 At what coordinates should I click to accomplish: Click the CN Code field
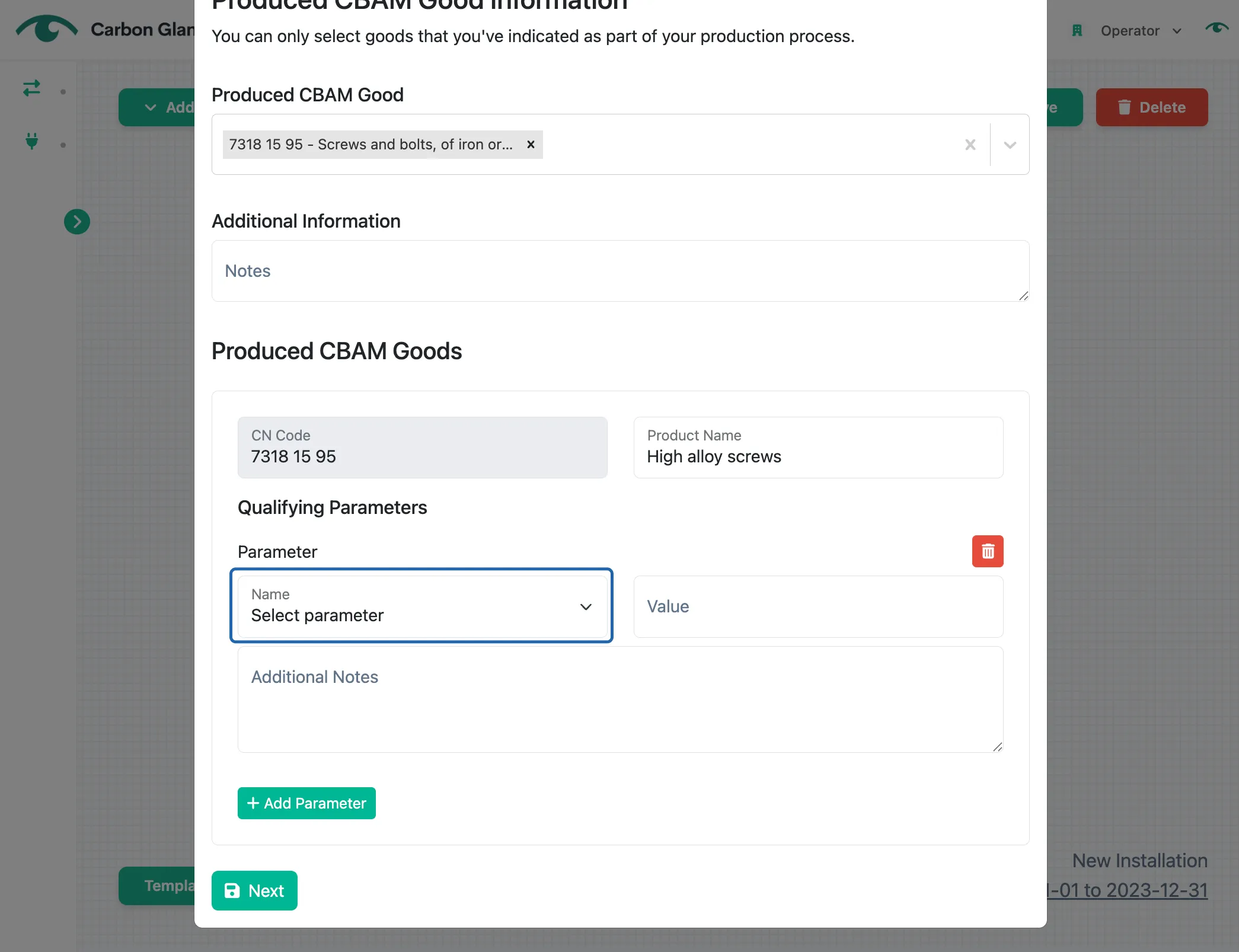point(422,448)
